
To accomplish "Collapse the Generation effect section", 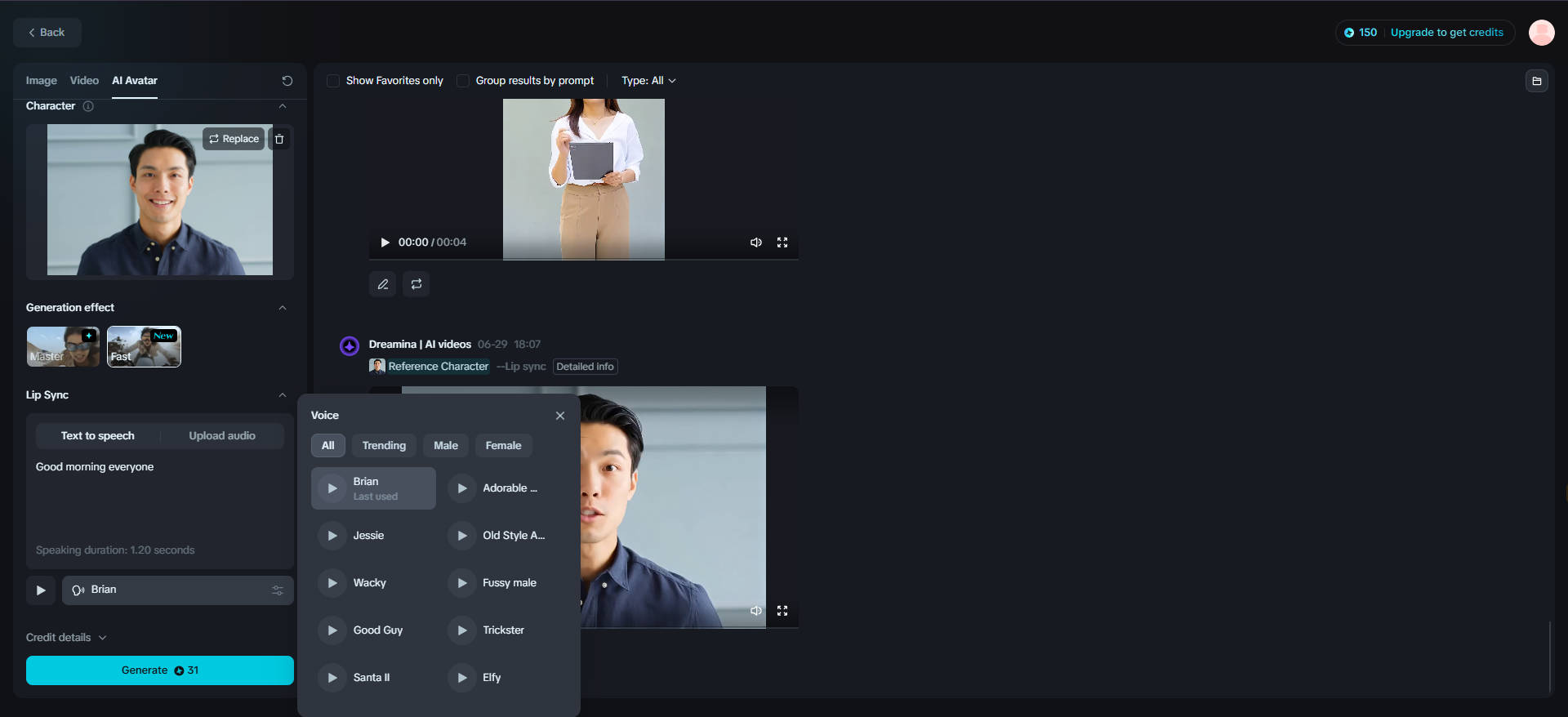I will pyautogui.click(x=283, y=308).
